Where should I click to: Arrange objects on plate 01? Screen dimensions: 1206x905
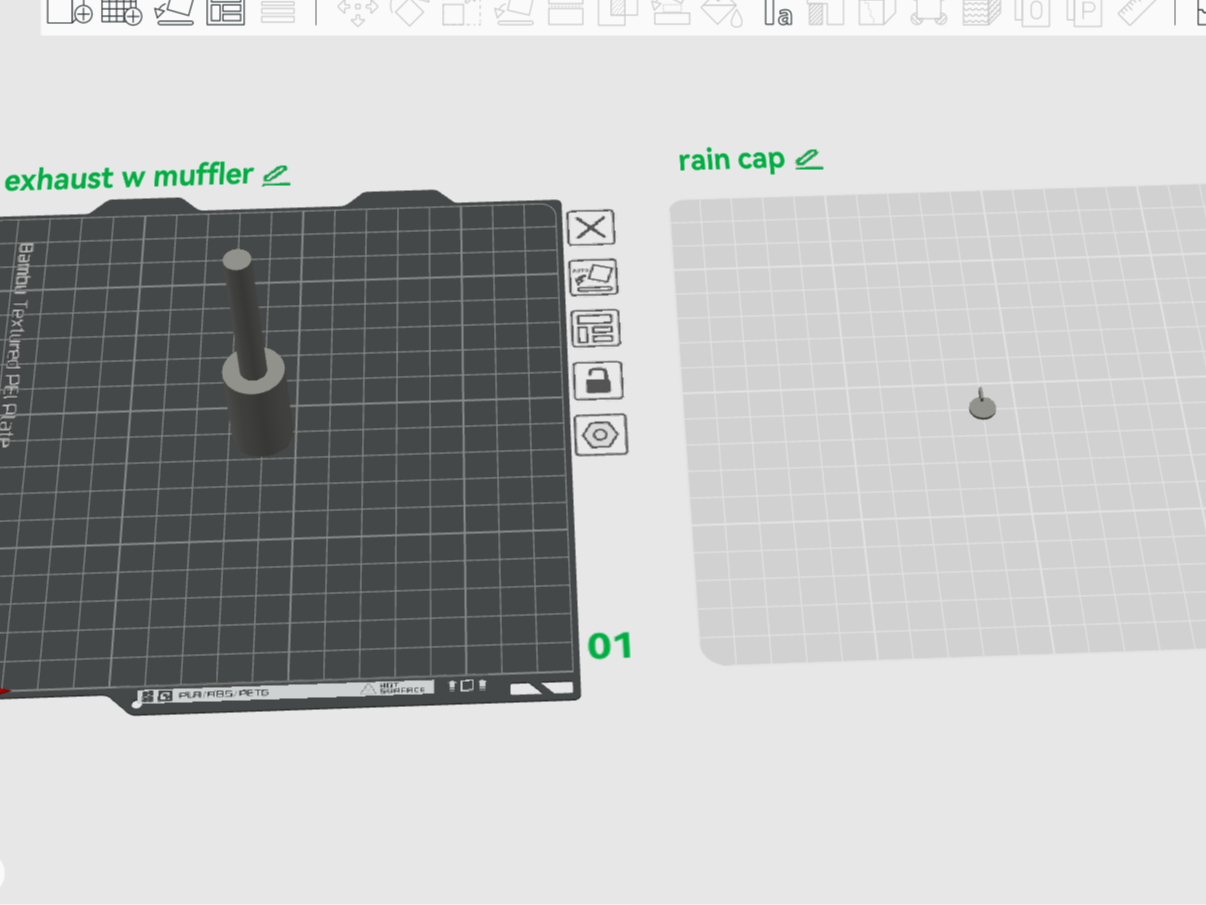coord(595,328)
